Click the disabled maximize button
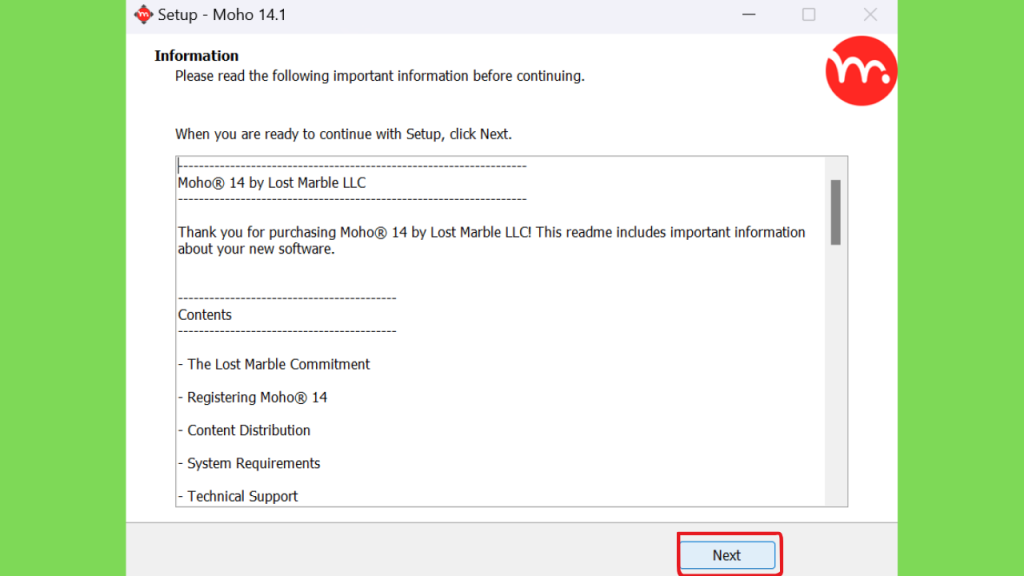 [808, 14]
